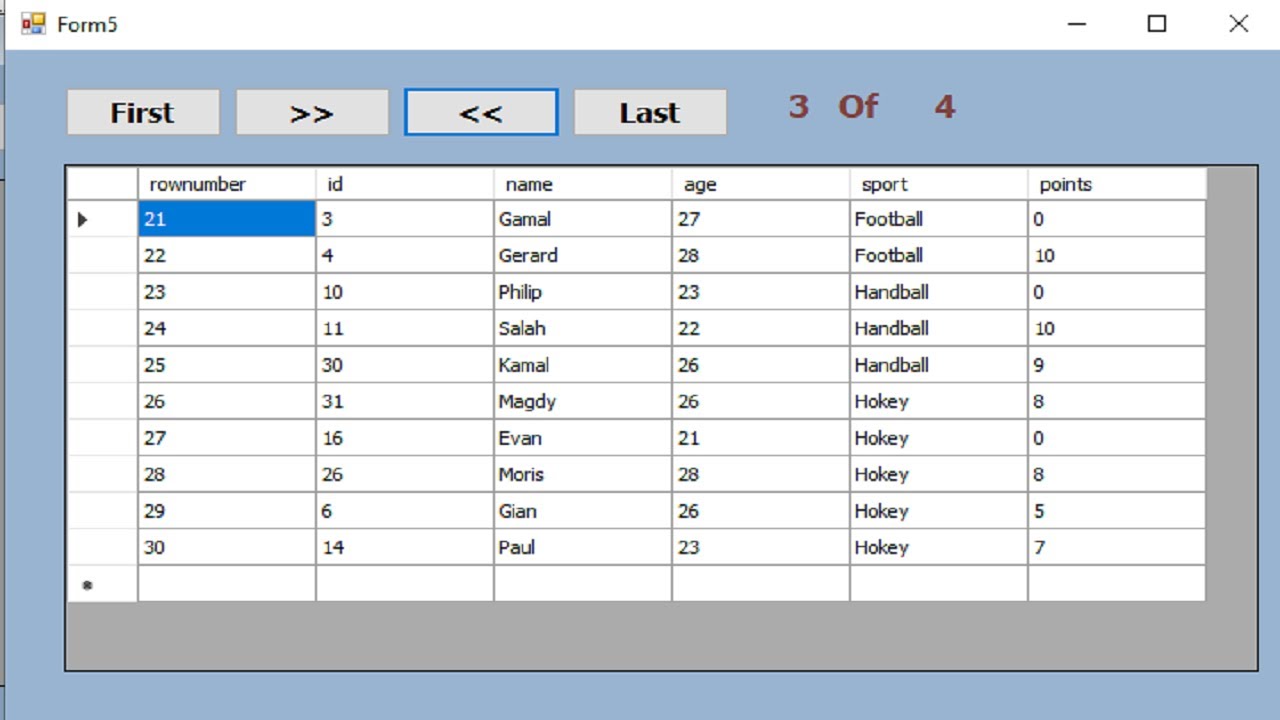
Task: Select rownumber cell 21
Action: [x=227, y=219]
